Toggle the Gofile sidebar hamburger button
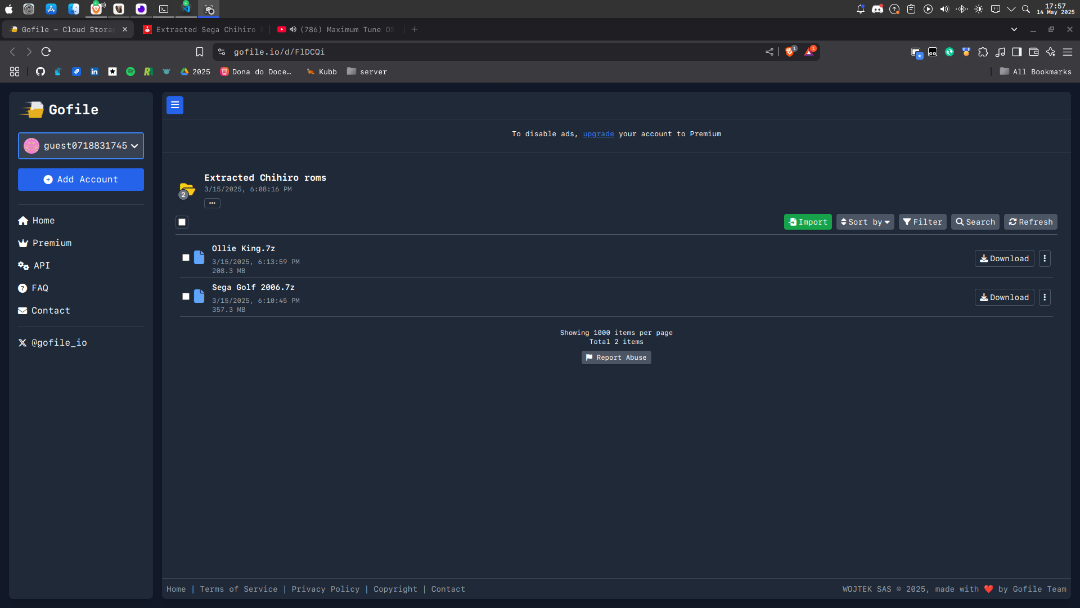The width and height of the screenshot is (1080, 608). pyautogui.click(x=175, y=105)
